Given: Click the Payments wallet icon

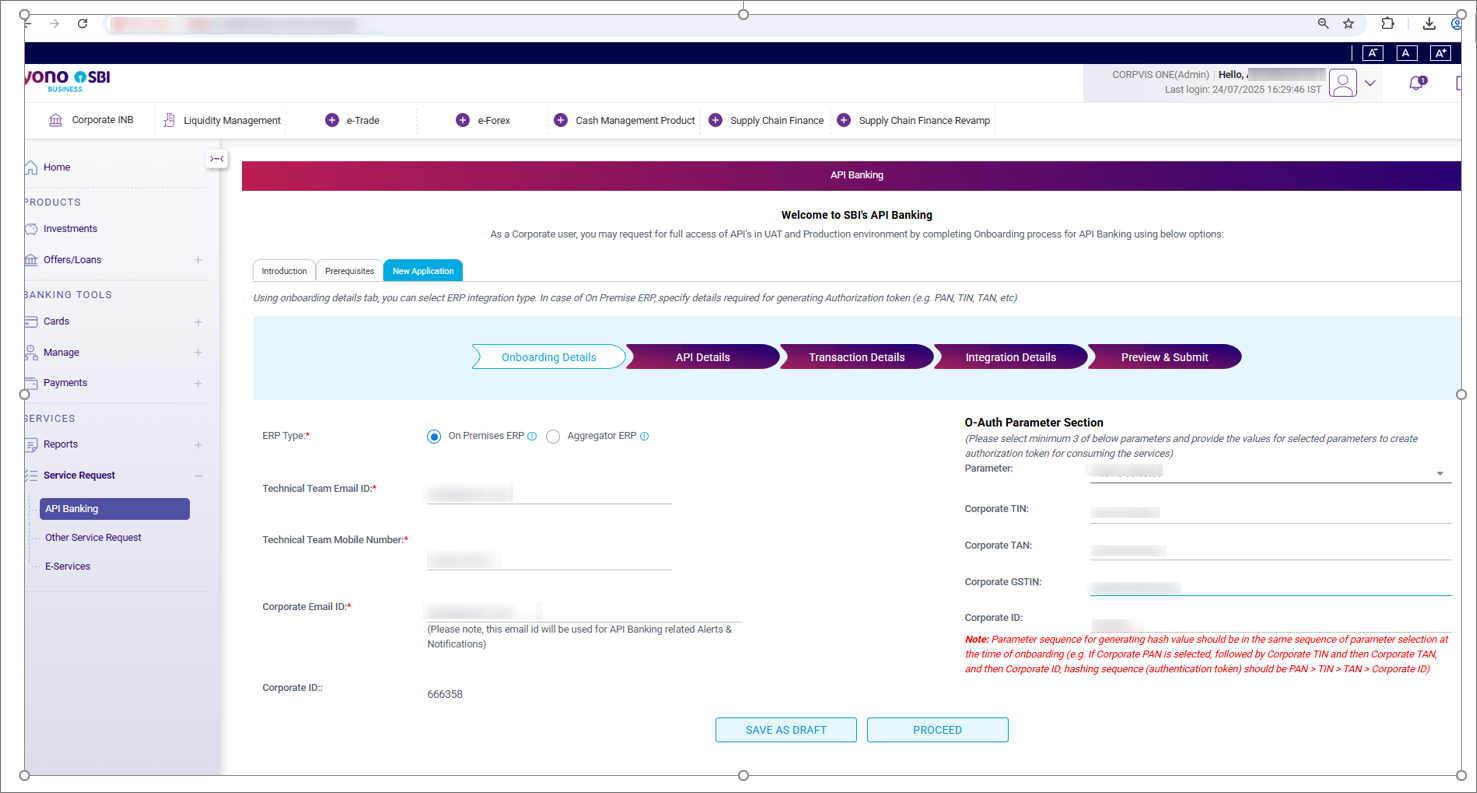Looking at the screenshot, I should click(31, 383).
